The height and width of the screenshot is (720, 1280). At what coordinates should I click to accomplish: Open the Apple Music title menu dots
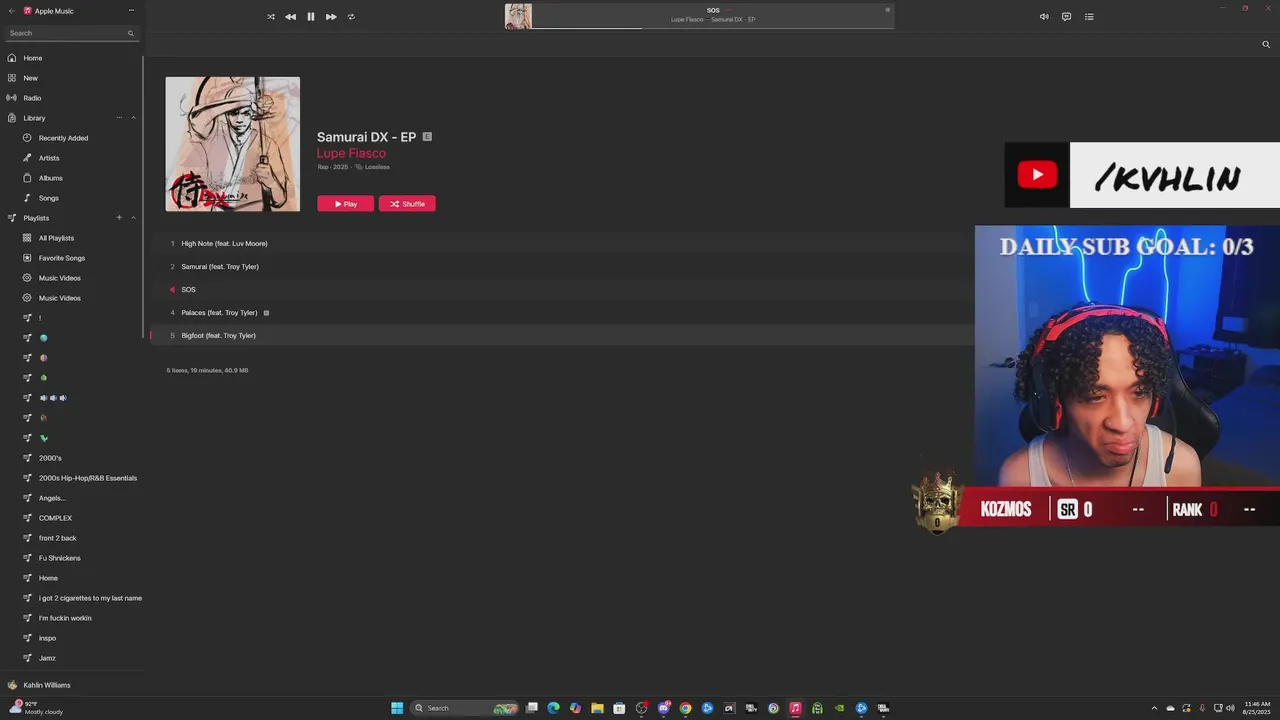tap(131, 11)
